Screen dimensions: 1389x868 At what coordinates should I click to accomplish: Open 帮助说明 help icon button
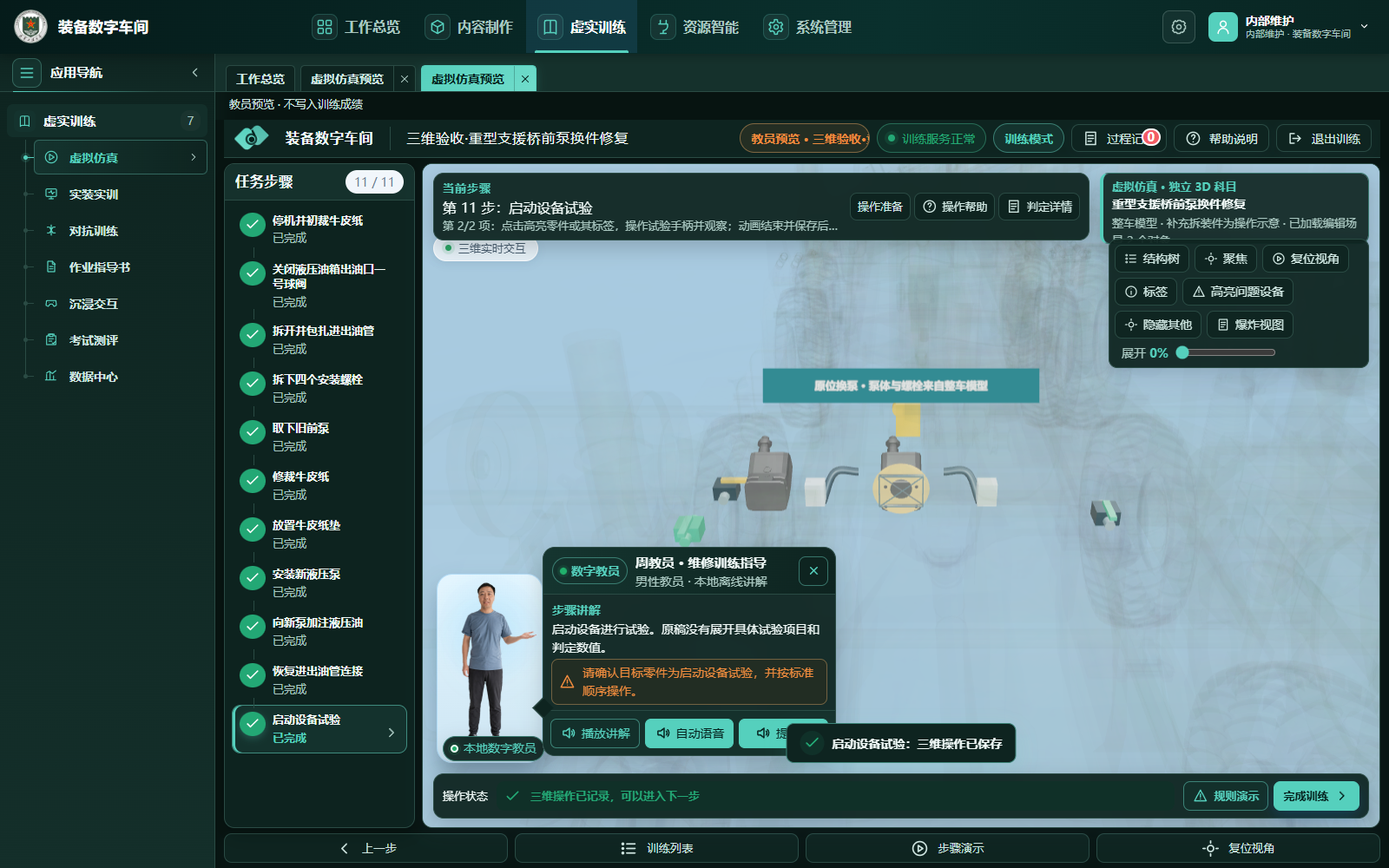click(1221, 139)
